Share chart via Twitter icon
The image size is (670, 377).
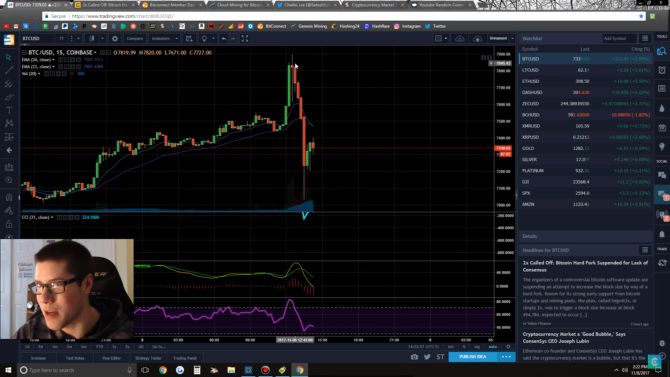click(x=427, y=357)
